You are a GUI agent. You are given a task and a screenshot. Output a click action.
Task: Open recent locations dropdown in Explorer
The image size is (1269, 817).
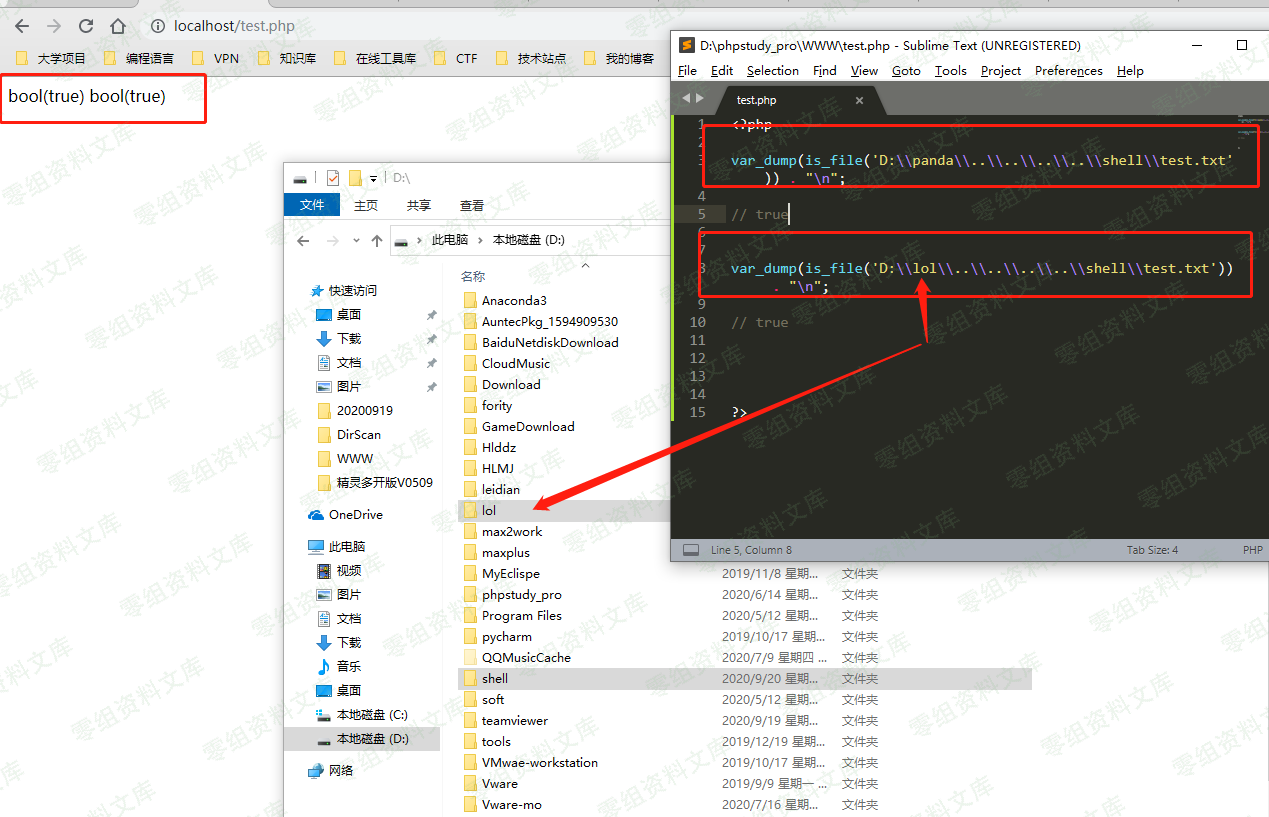point(356,241)
